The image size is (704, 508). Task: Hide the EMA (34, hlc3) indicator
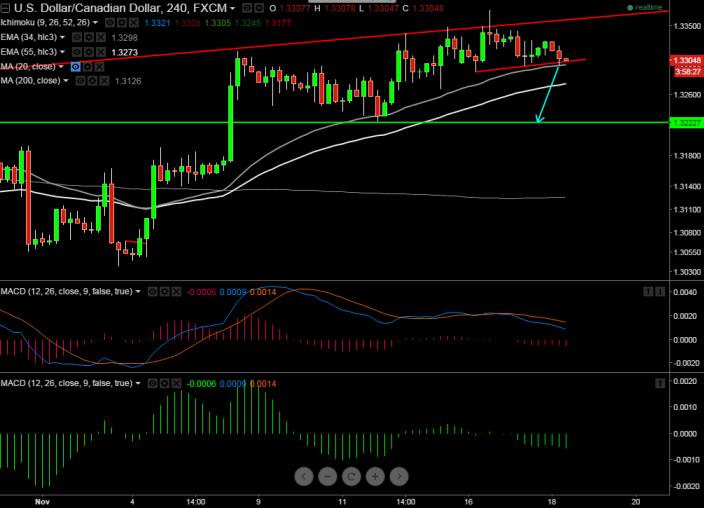[77, 37]
